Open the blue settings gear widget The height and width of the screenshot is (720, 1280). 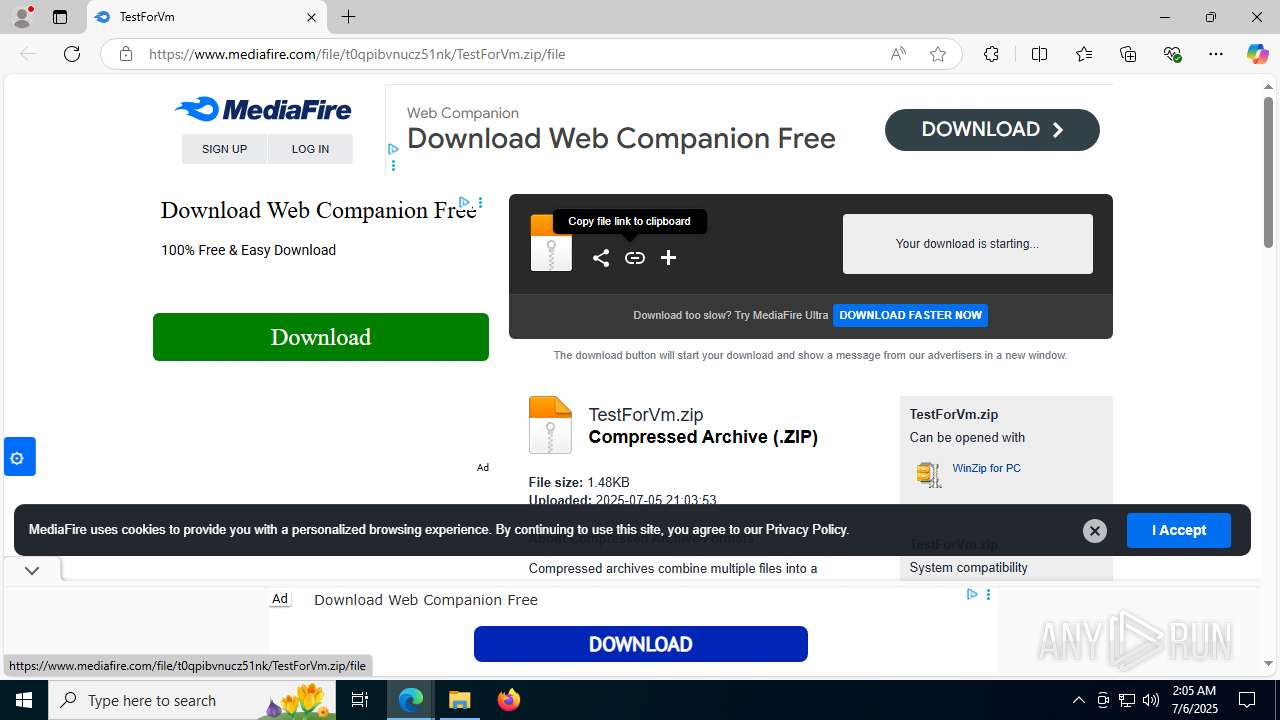(x=18, y=457)
